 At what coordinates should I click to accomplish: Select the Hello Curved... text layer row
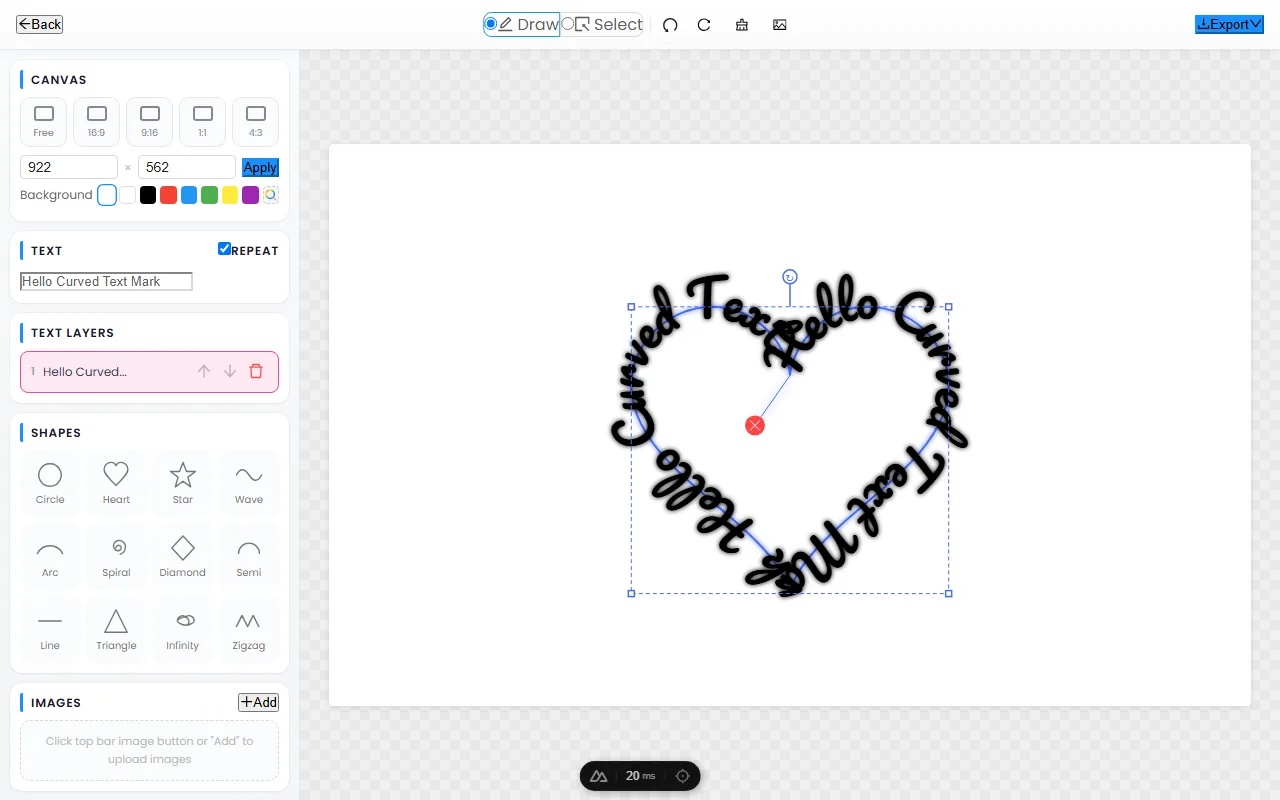(x=149, y=371)
